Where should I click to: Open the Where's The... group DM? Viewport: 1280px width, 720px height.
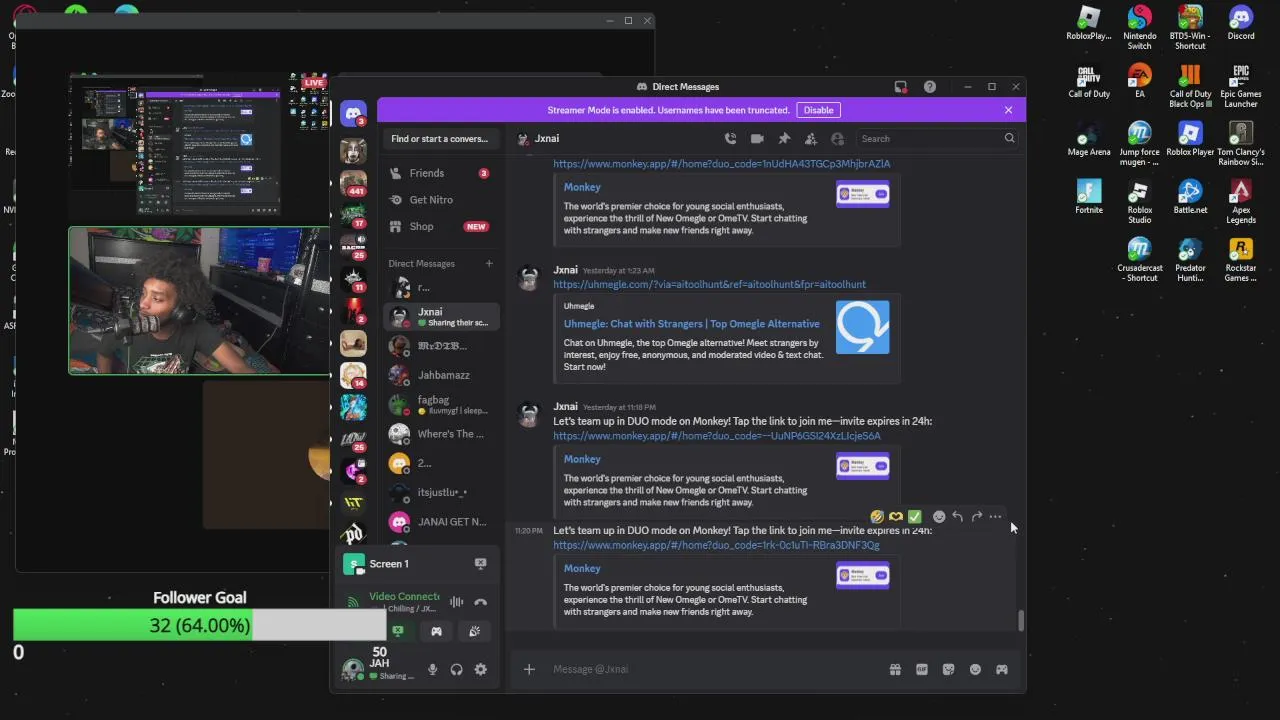441,434
